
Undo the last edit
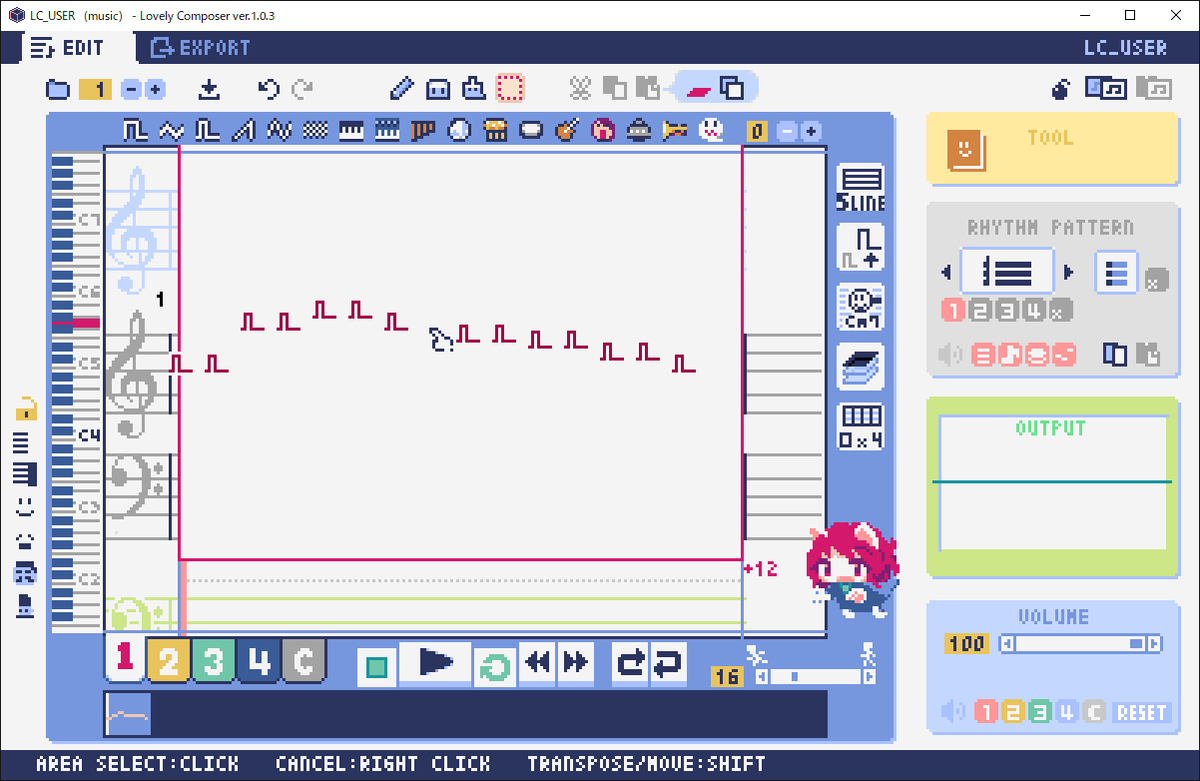pyautogui.click(x=268, y=89)
